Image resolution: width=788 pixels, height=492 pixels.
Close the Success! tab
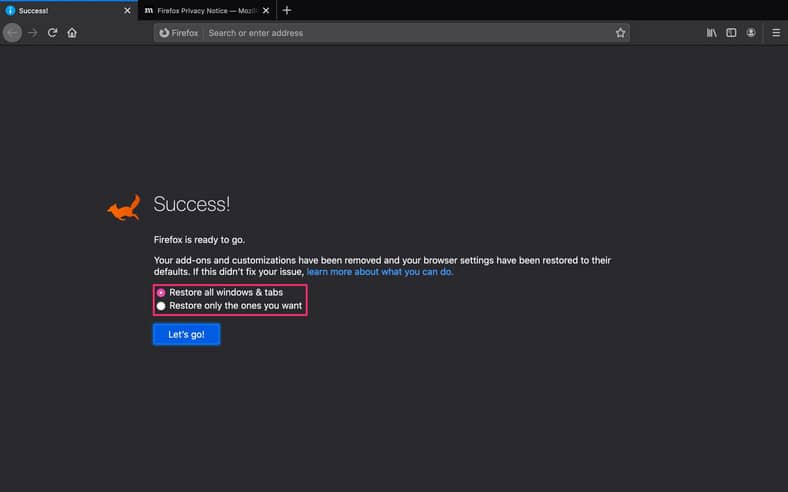pos(127,11)
